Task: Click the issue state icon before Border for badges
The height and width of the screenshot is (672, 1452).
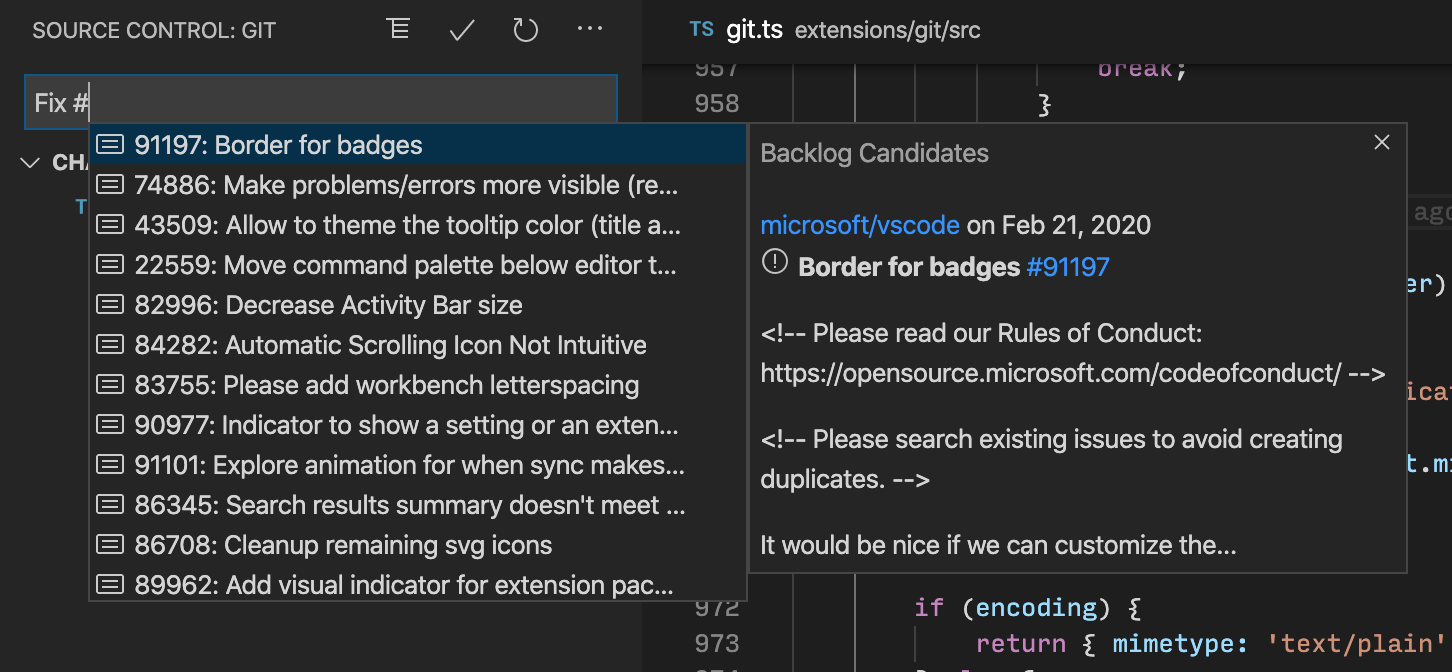Action: [x=774, y=264]
